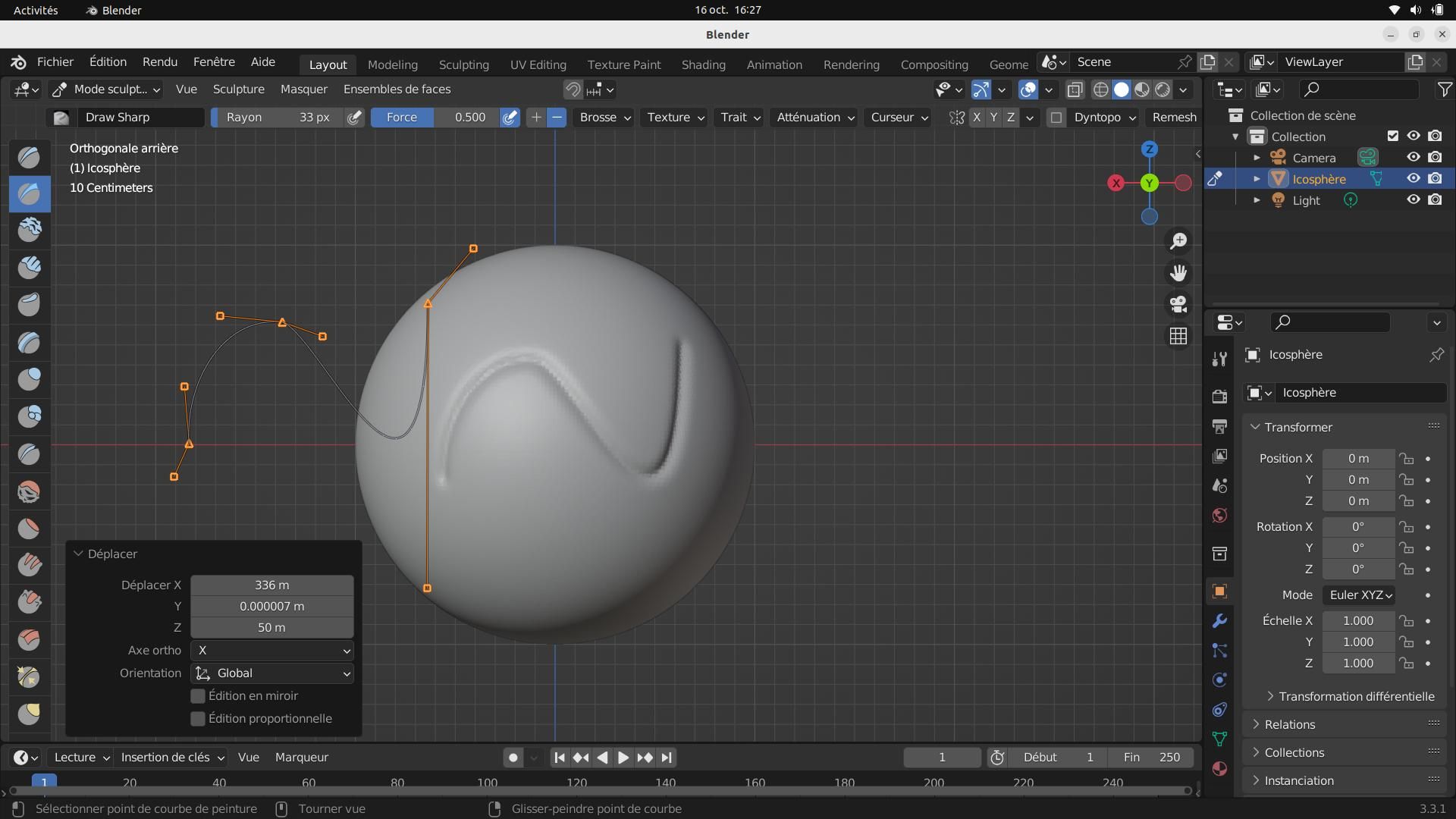Viewport: 1456px width, 819px height.
Task: Expand Transformation différentielle section
Action: 1351,696
